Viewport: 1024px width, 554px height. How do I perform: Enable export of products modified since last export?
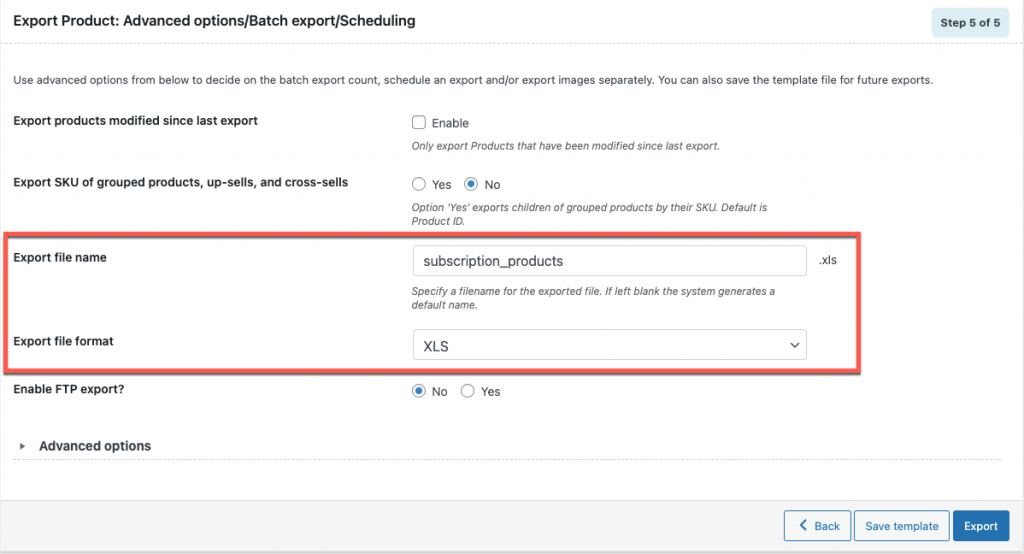pos(419,122)
